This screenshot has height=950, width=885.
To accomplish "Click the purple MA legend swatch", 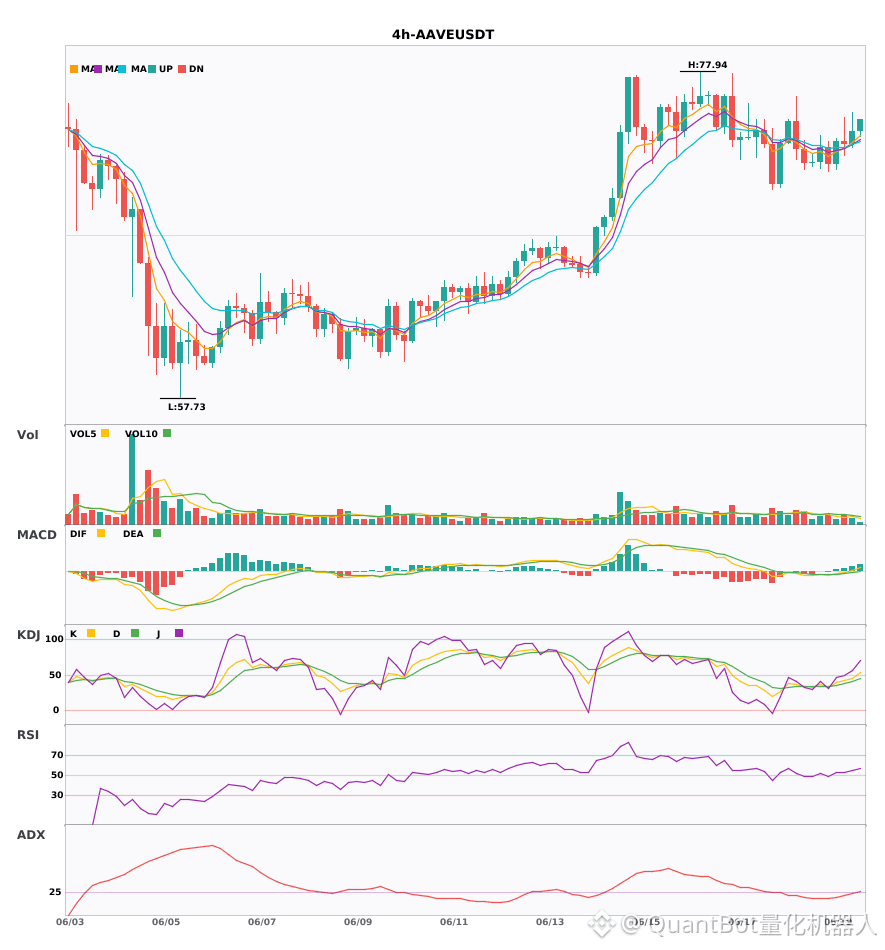I will pyautogui.click(x=98, y=69).
